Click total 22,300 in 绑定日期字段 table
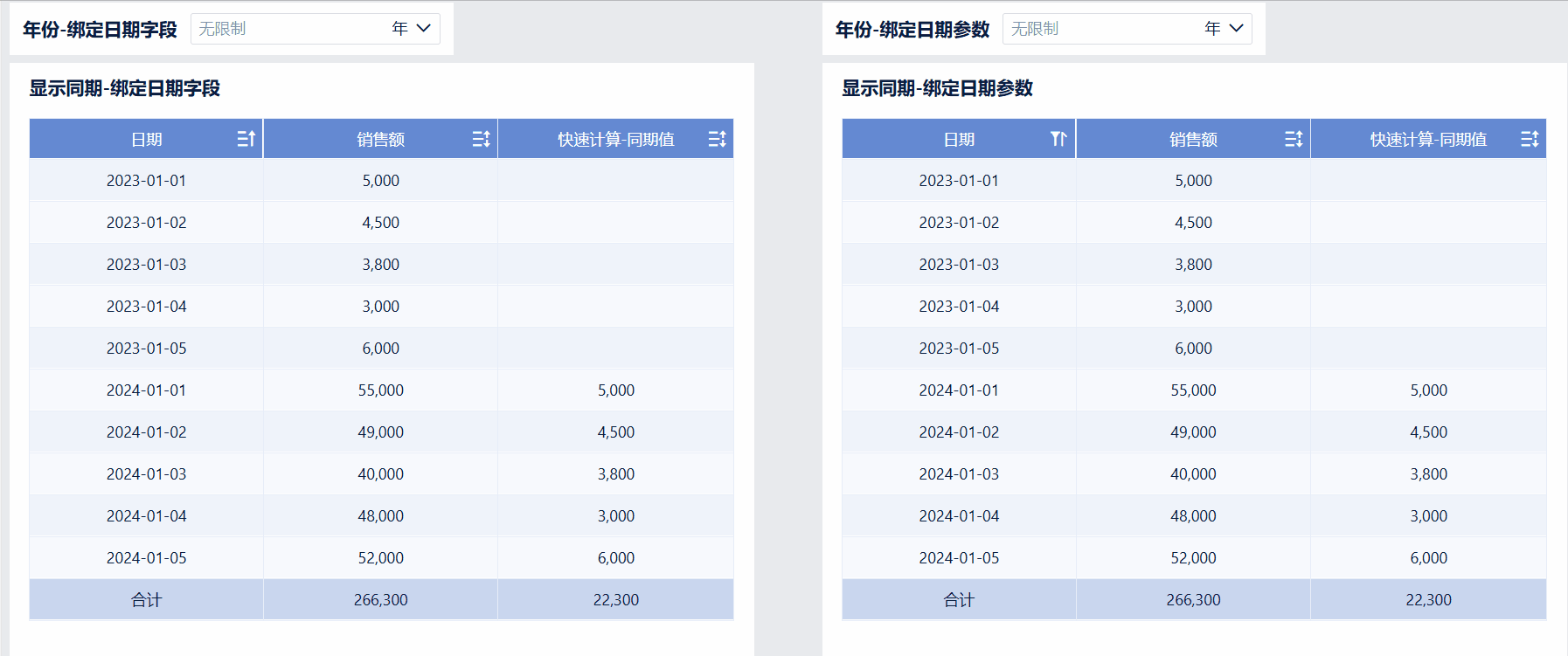 616,600
